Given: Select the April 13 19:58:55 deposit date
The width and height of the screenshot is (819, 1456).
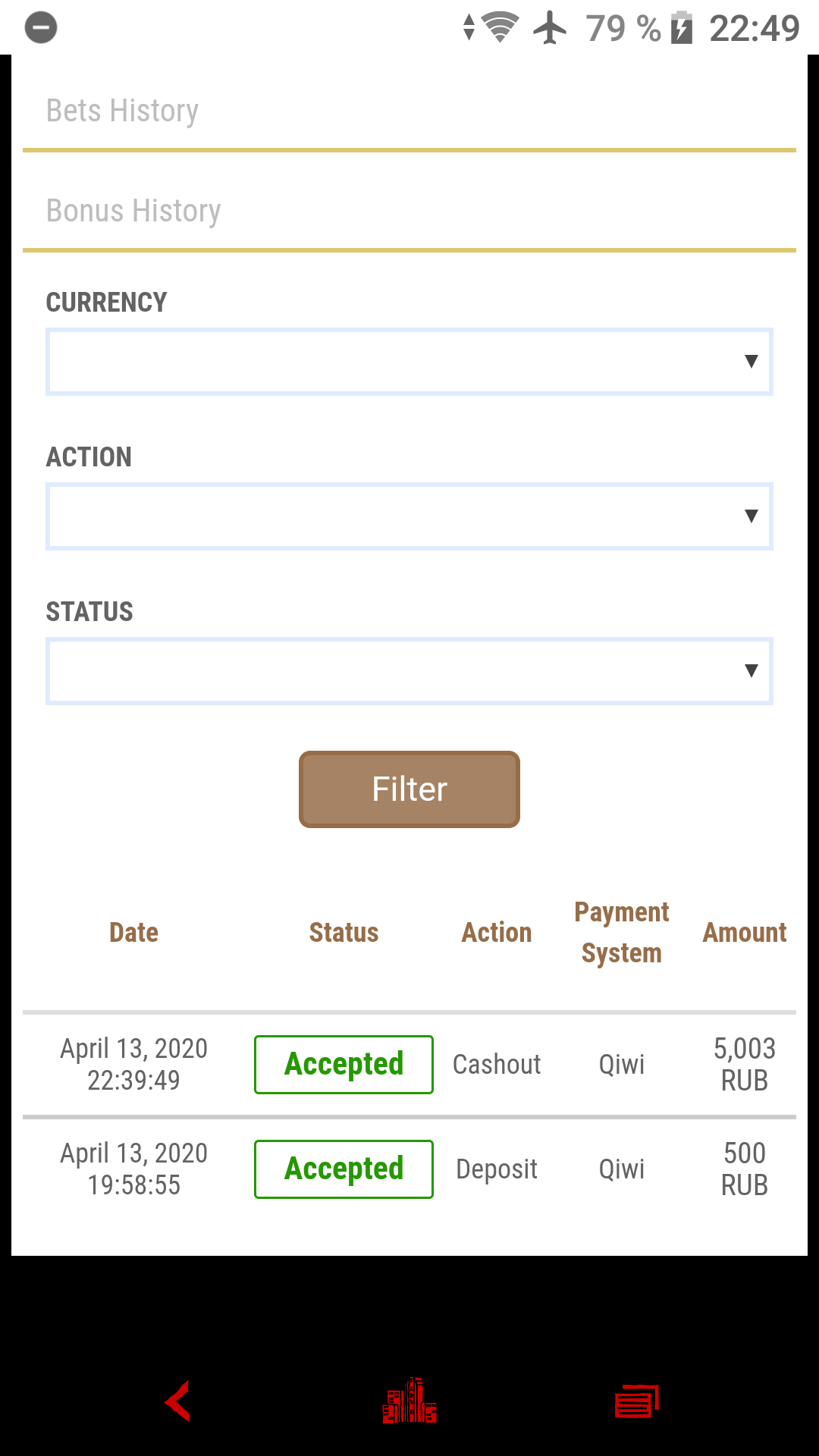Looking at the screenshot, I should pyautogui.click(x=134, y=1169).
